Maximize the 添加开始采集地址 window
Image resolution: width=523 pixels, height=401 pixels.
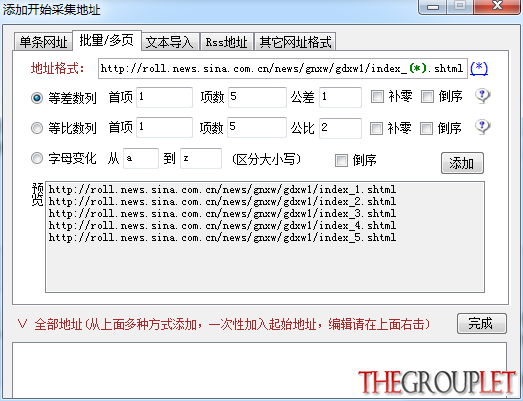tap(460, 6)
